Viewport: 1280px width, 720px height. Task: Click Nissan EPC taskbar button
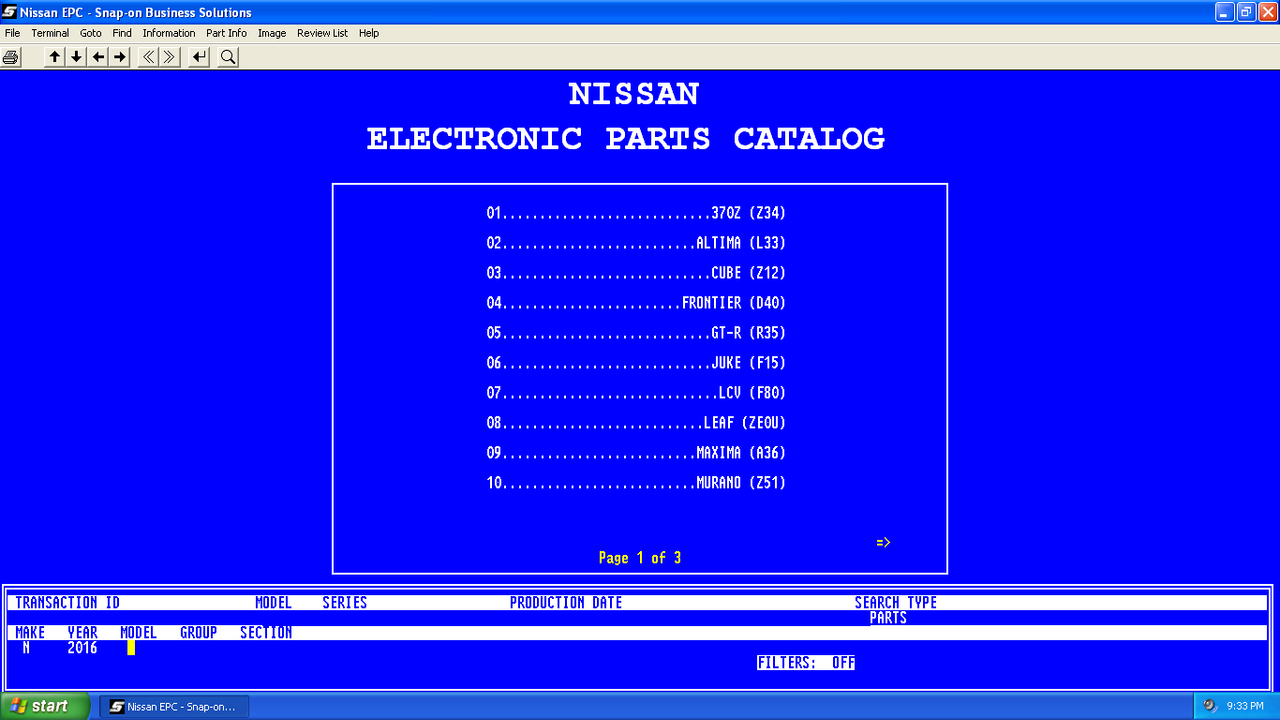[174, 706]
